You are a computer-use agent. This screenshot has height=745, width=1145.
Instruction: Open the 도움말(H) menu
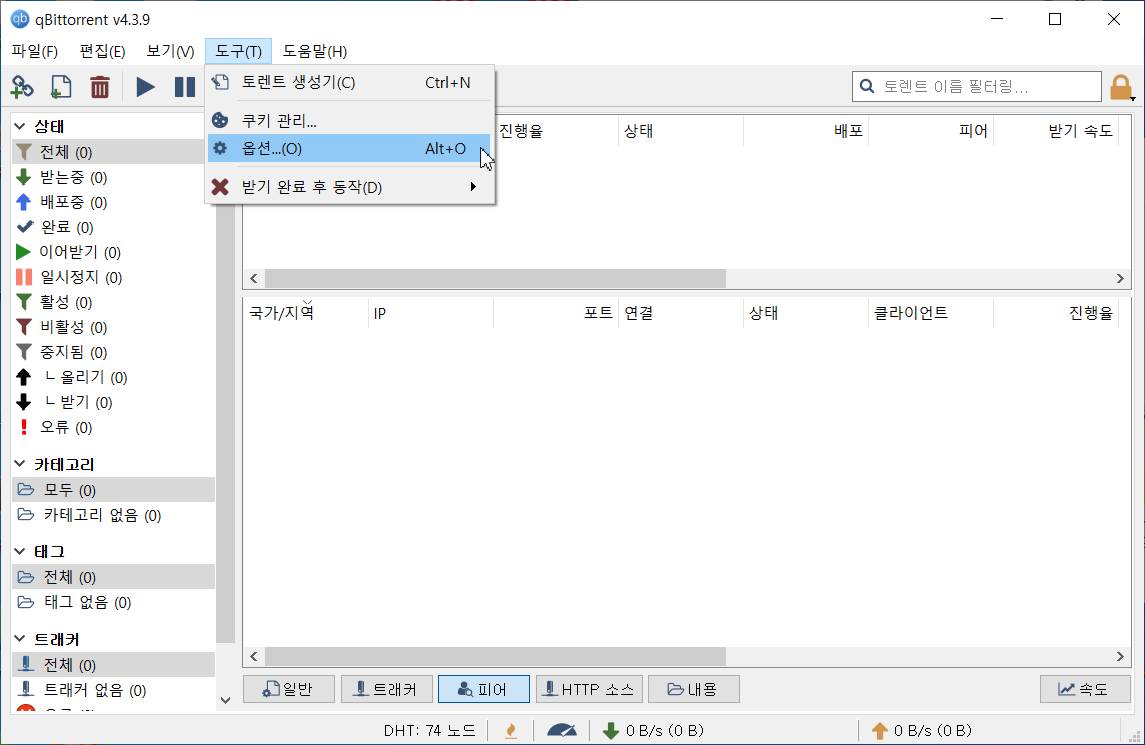[x=315, y=51]
